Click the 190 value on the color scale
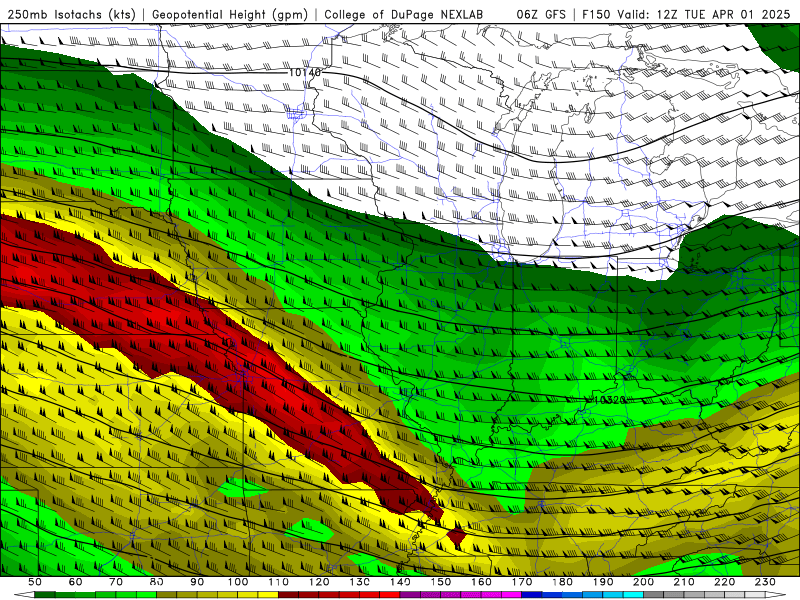The width and height of the screenshot is (800, 600). coord(603,582)
